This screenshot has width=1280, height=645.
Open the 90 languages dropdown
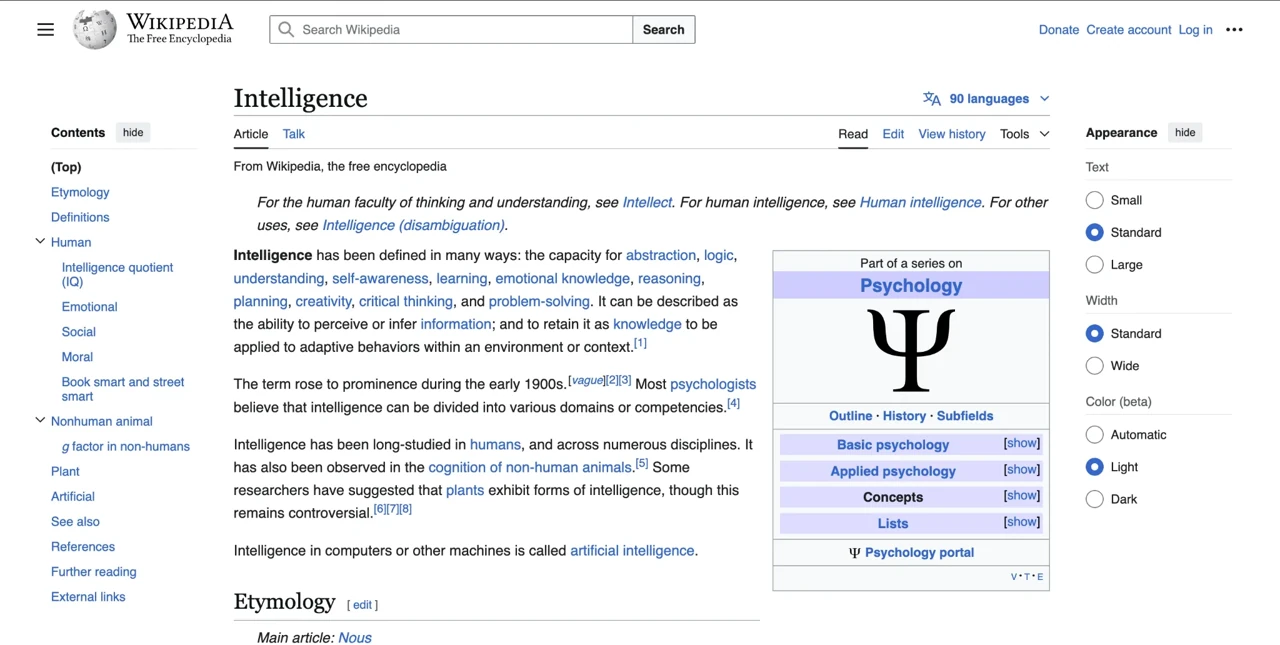pos(986,99)
